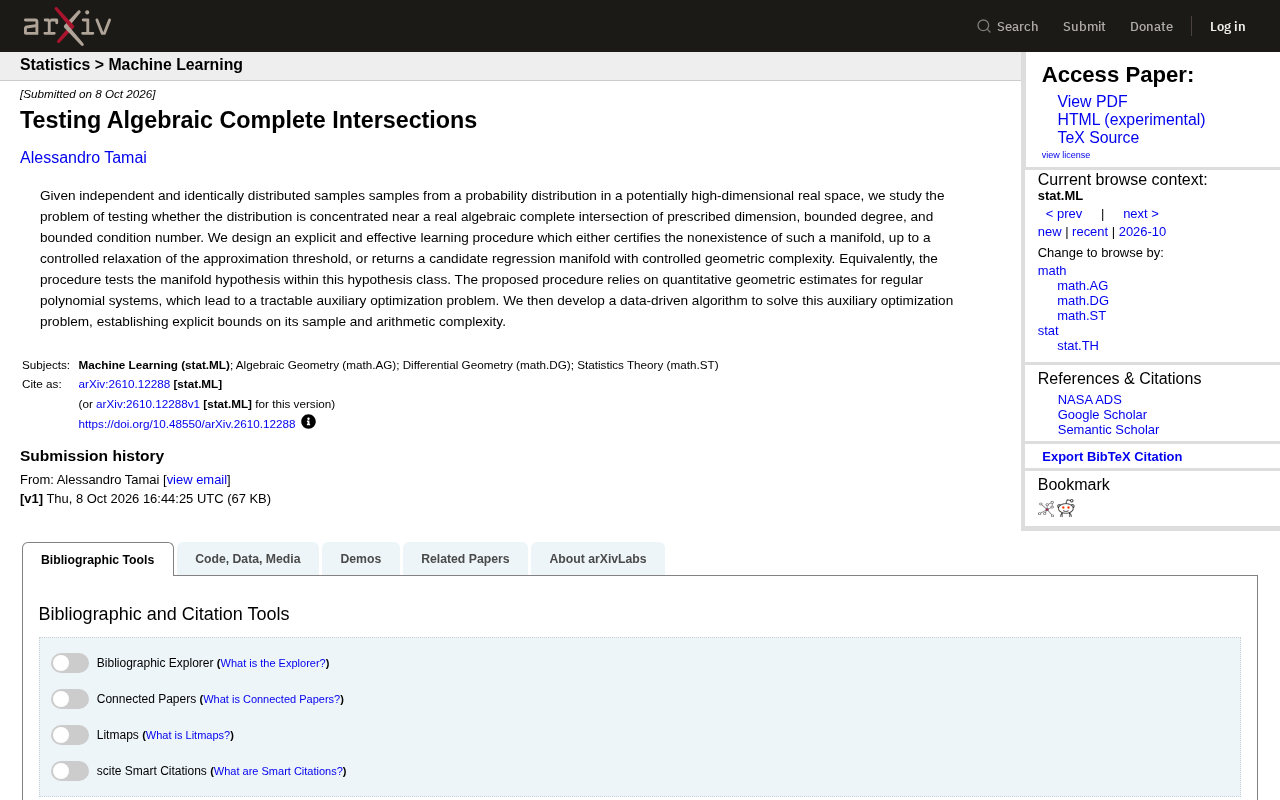The height and width of the screenshot is (800, 1280).
Task: Click 'What is the Explorer?' link
Action: pos(273,663)
